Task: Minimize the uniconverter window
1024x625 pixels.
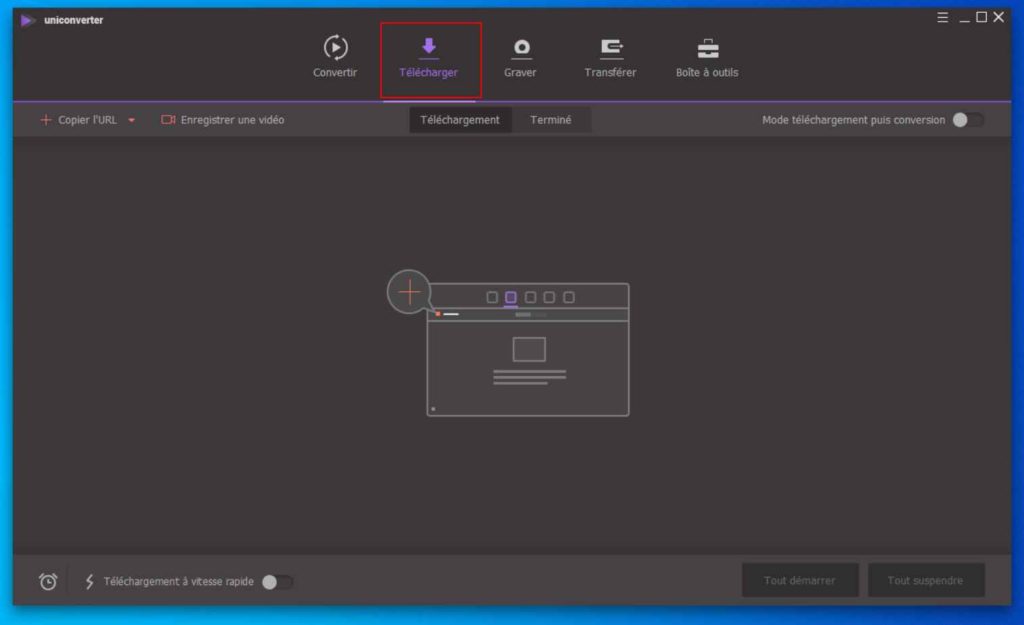Action: click(964, 18)
